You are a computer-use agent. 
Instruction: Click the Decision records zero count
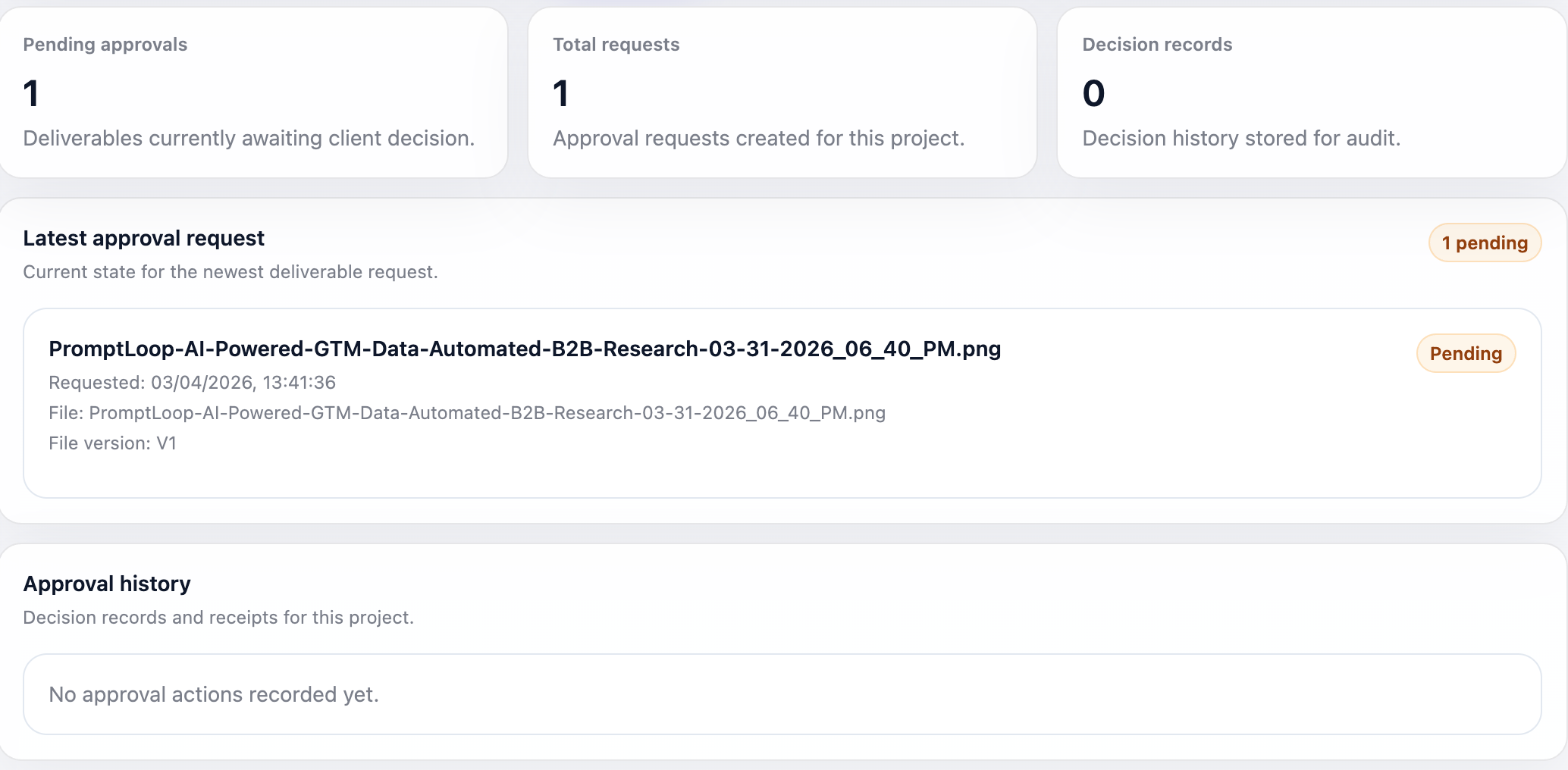tap(1093, 94)
